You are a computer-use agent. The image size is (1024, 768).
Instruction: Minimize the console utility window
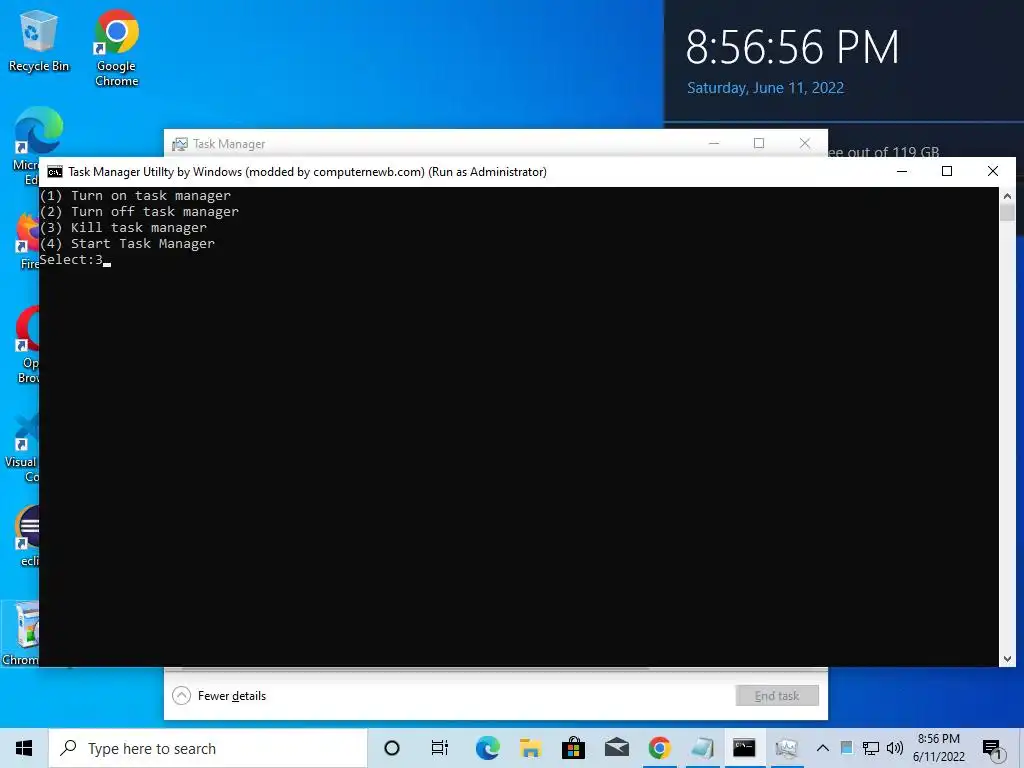coord(902,171)
